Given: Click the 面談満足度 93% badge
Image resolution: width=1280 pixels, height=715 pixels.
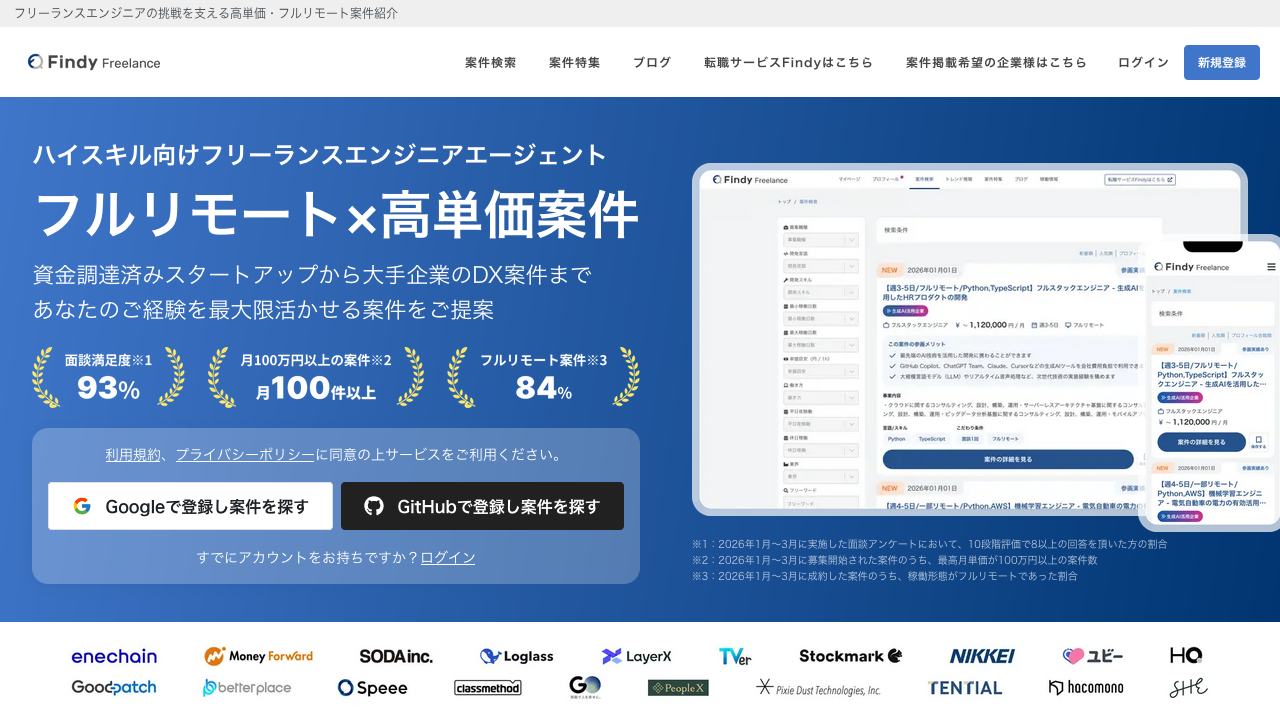Looking at the screenshot, I should tap(108, 377).
